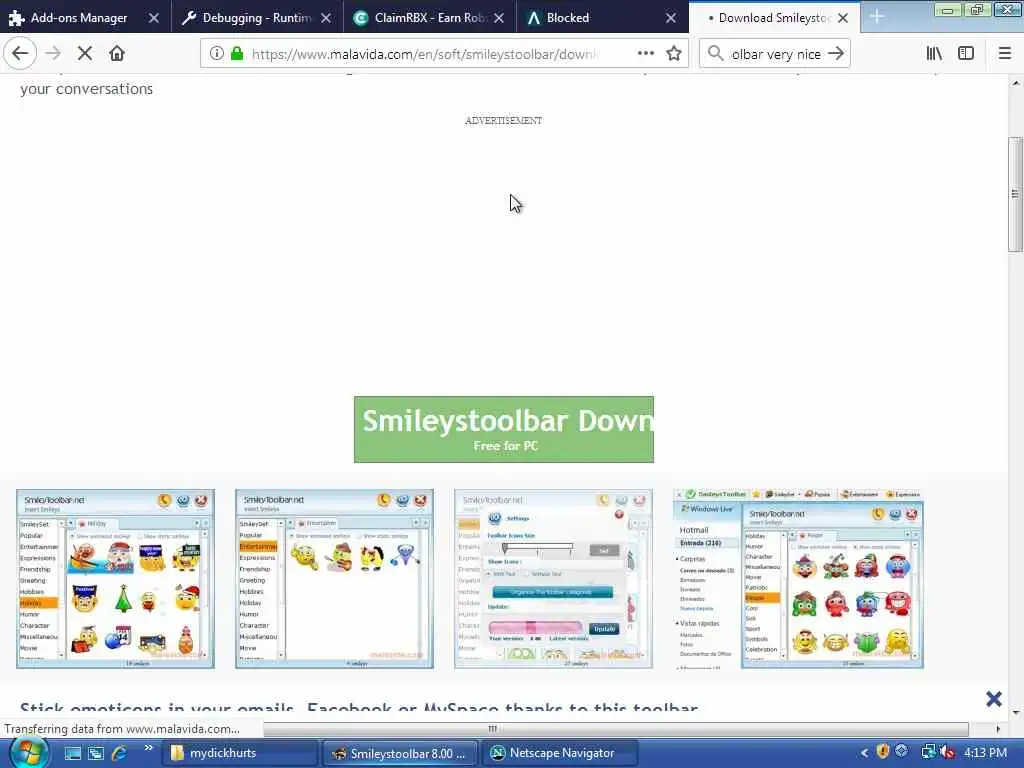The width and height of the screenshot is (1024, 768).
Task: Click the network tray icon
Action: pyautogui.click(x=927, y=752)
